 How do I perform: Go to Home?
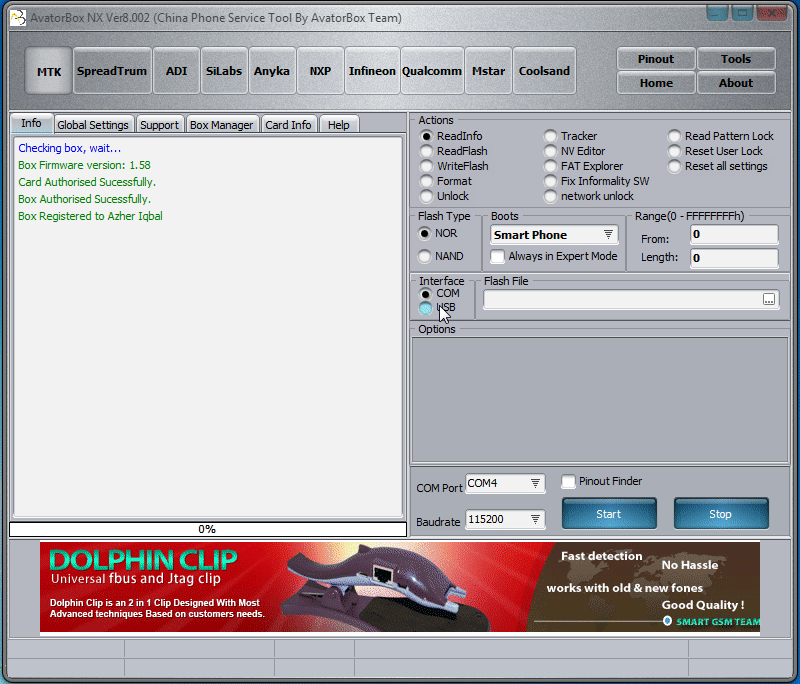click(656, 83)
